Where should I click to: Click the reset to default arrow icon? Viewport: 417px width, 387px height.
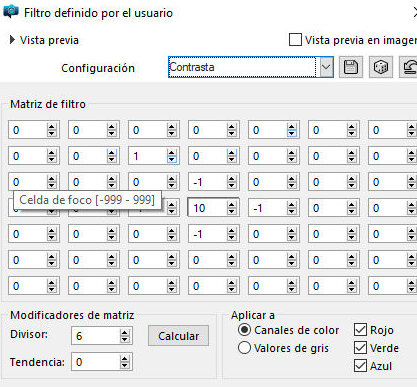coord(409,67)
